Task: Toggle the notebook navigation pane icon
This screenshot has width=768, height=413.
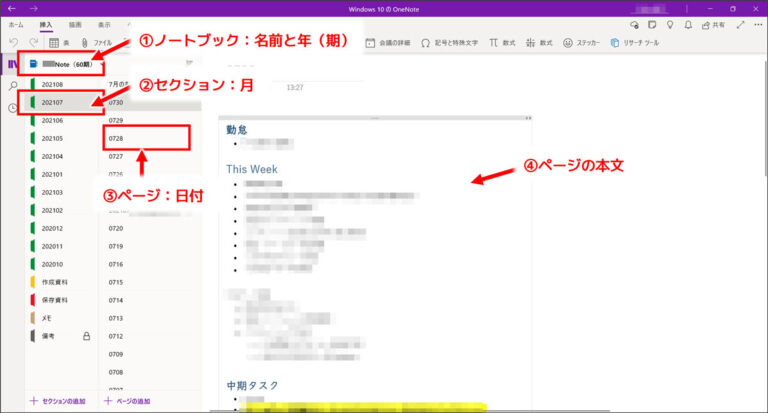Action: [x=12, y=64]
